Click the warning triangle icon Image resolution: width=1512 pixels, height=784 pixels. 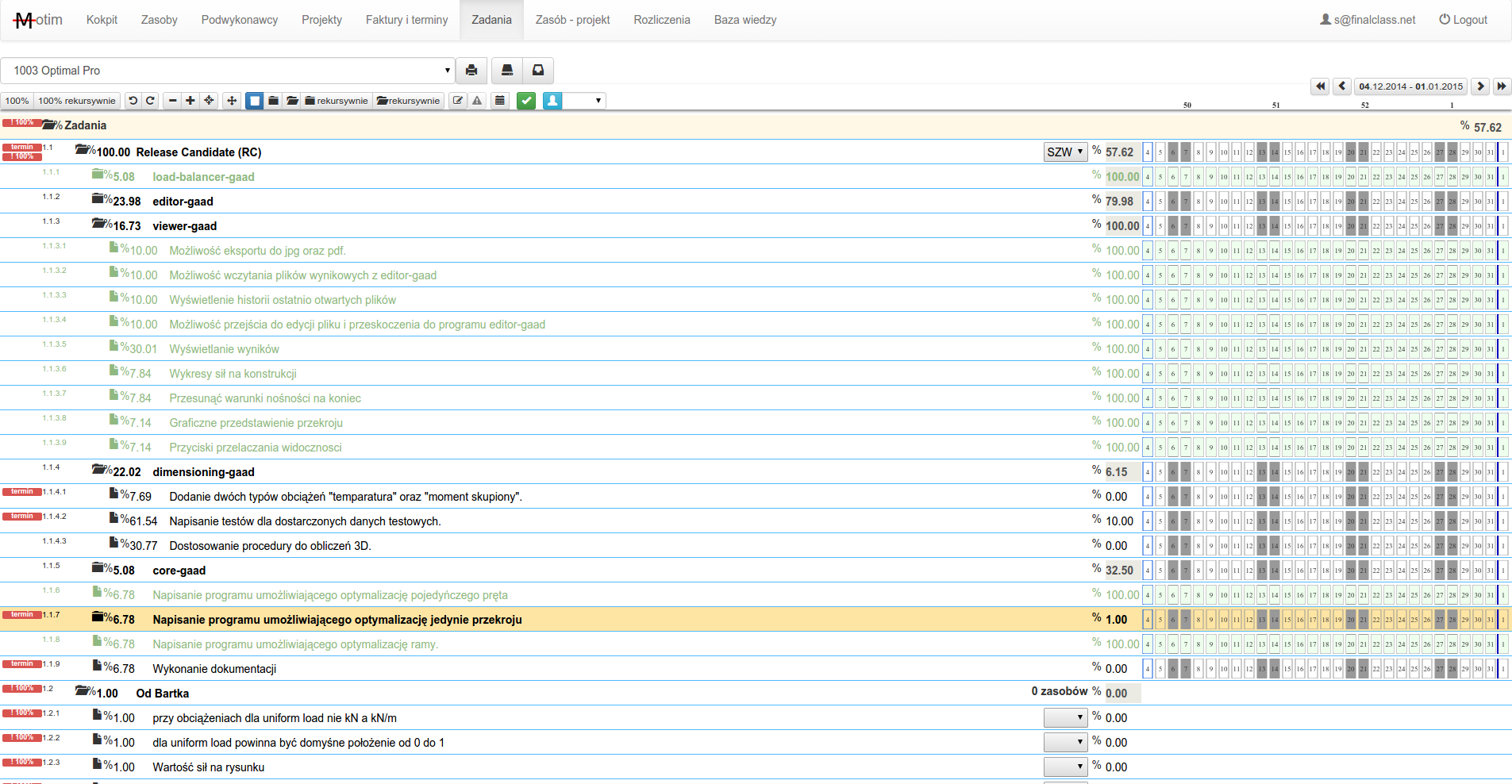(477, 101)
